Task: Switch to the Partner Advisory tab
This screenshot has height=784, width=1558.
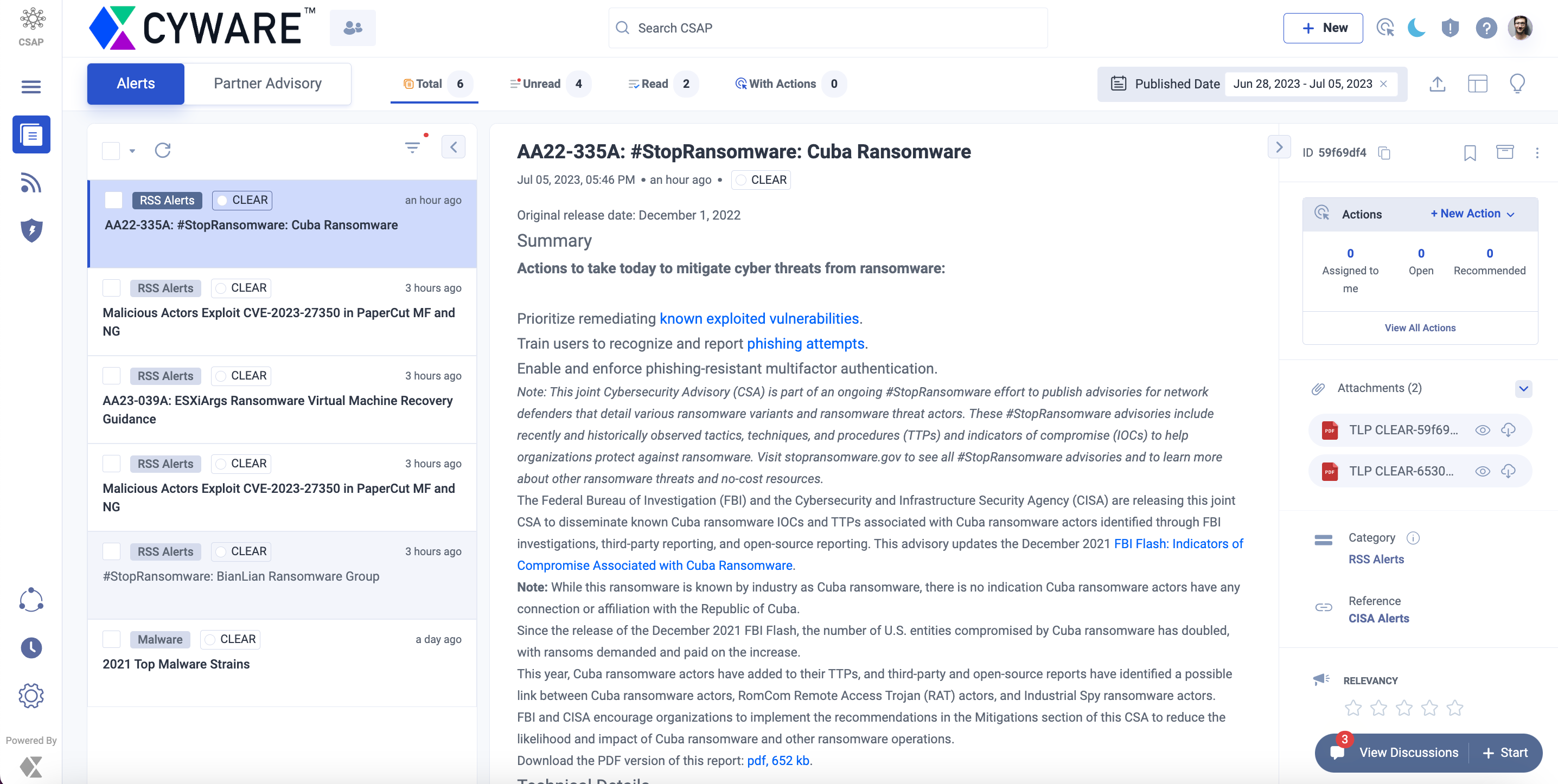Action: pos(267,83)
